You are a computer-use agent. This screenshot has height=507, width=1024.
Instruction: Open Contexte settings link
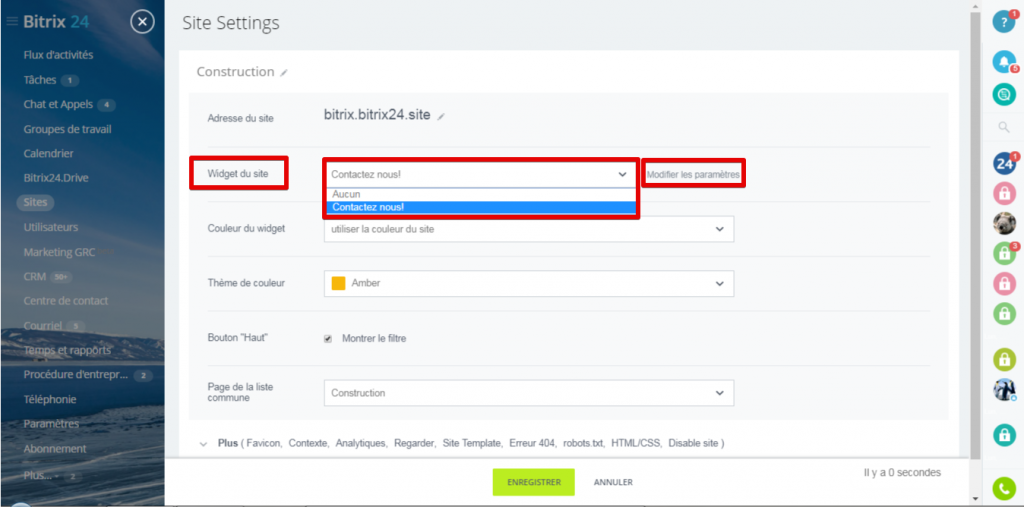click(308, 443)
